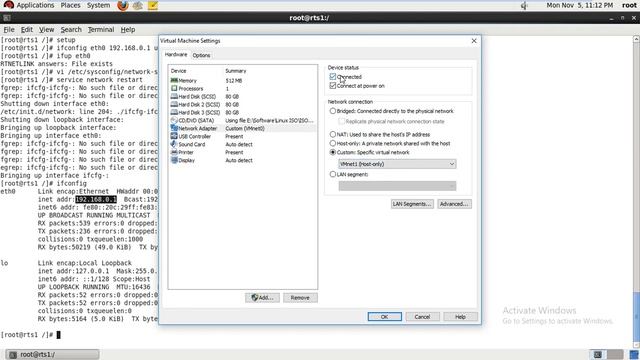Select NAT network connection option
Image resolution: width=640 pixels, height=360 pixels.
(x=333, y=134)
